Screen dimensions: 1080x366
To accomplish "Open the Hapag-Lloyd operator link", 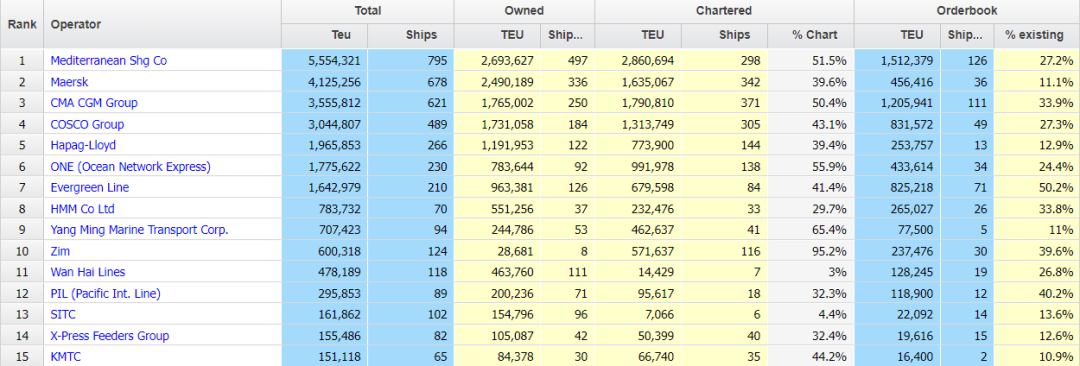I will click(83, 145).
